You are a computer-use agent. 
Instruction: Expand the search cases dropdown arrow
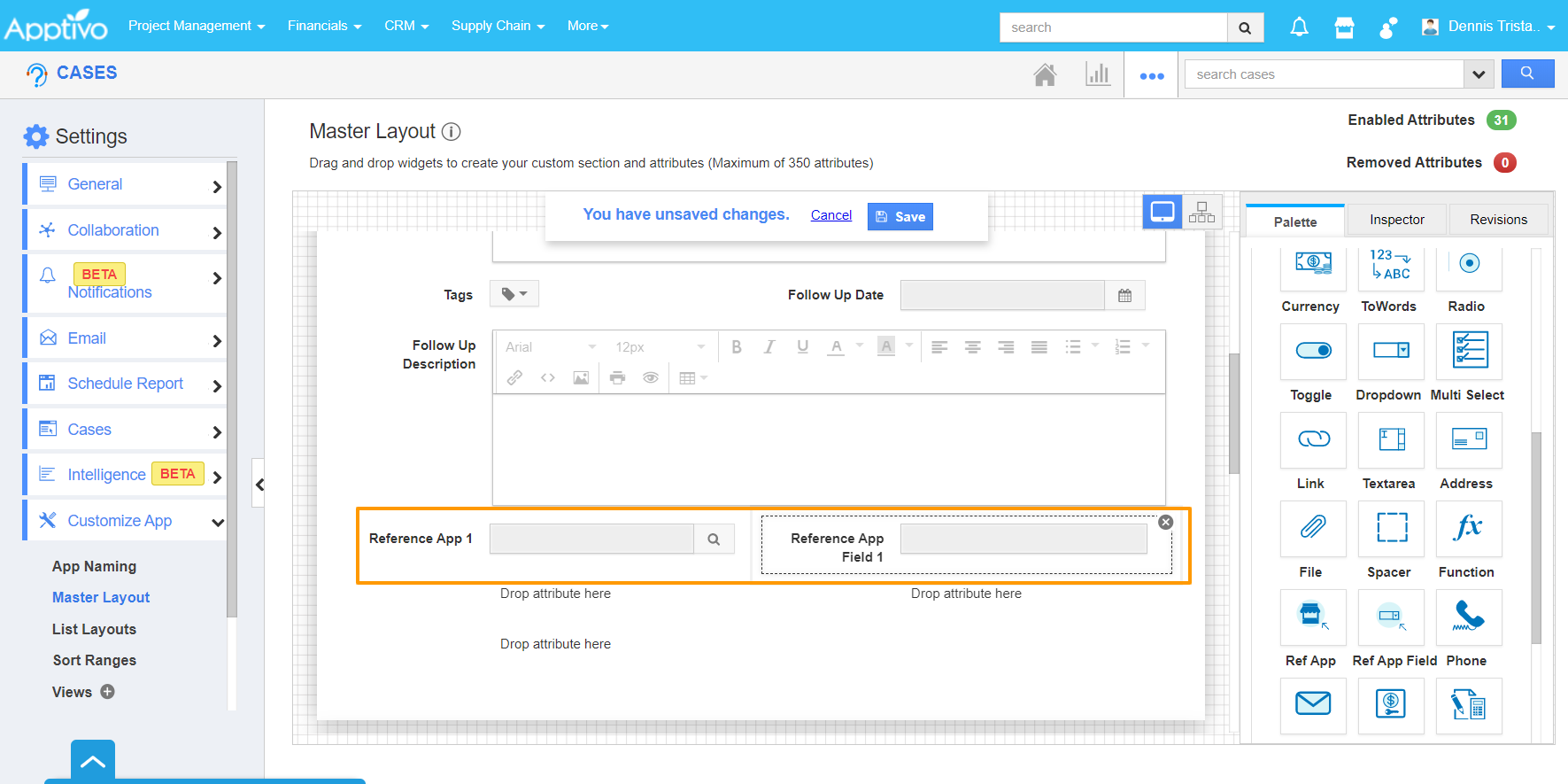click(1478, 74)
